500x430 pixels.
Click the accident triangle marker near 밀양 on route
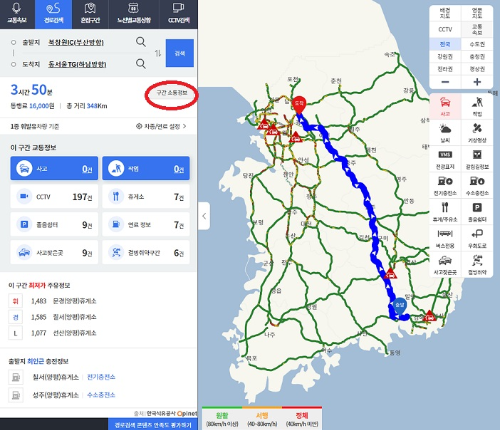tap(390, 274)
